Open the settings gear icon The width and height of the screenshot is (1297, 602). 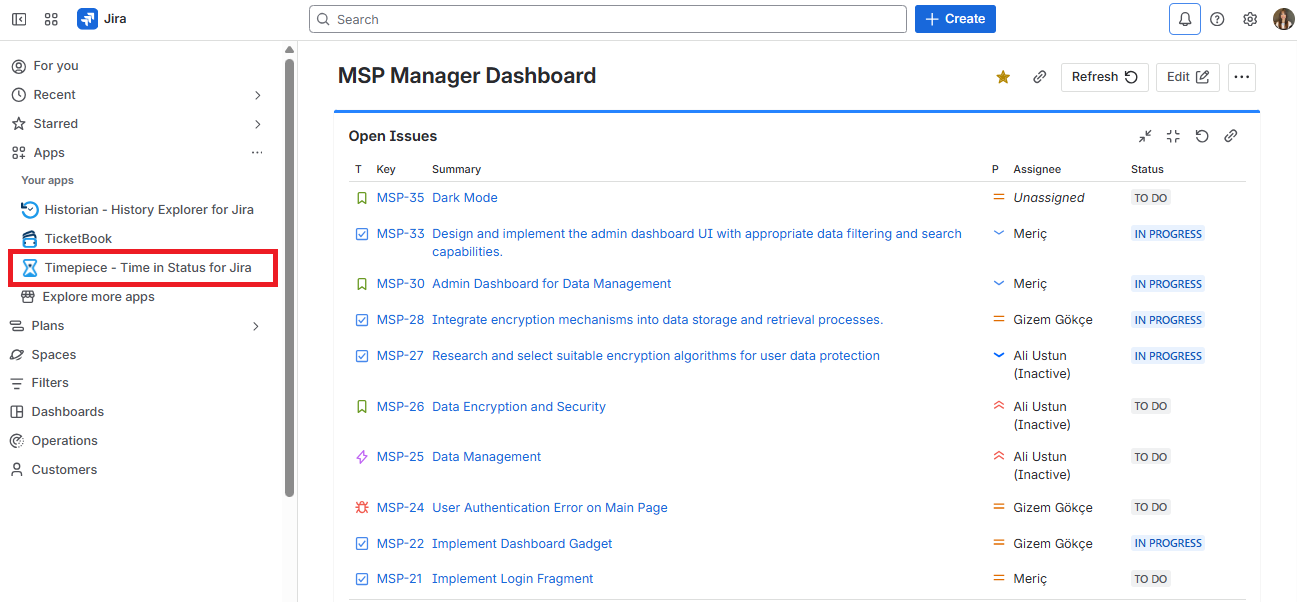[1250, 19]
